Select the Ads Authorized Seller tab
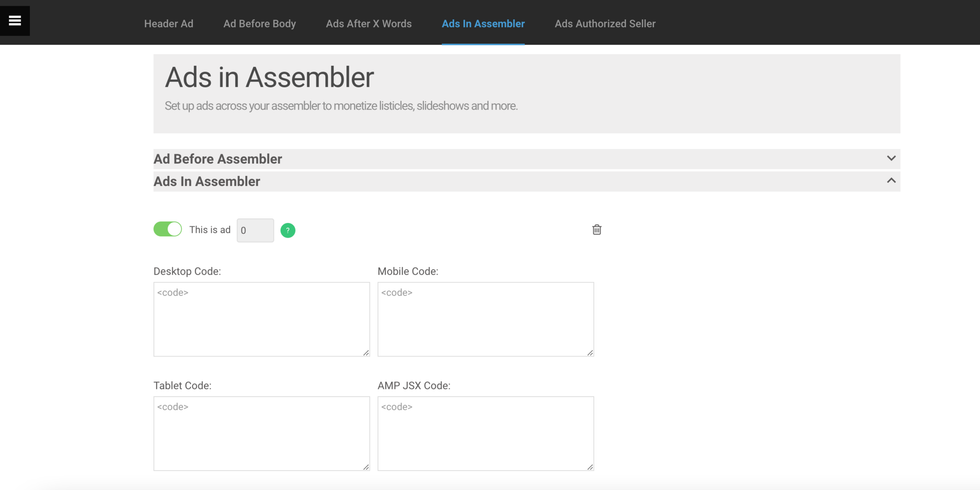980x490 pixels. click(x=605, y=24)
